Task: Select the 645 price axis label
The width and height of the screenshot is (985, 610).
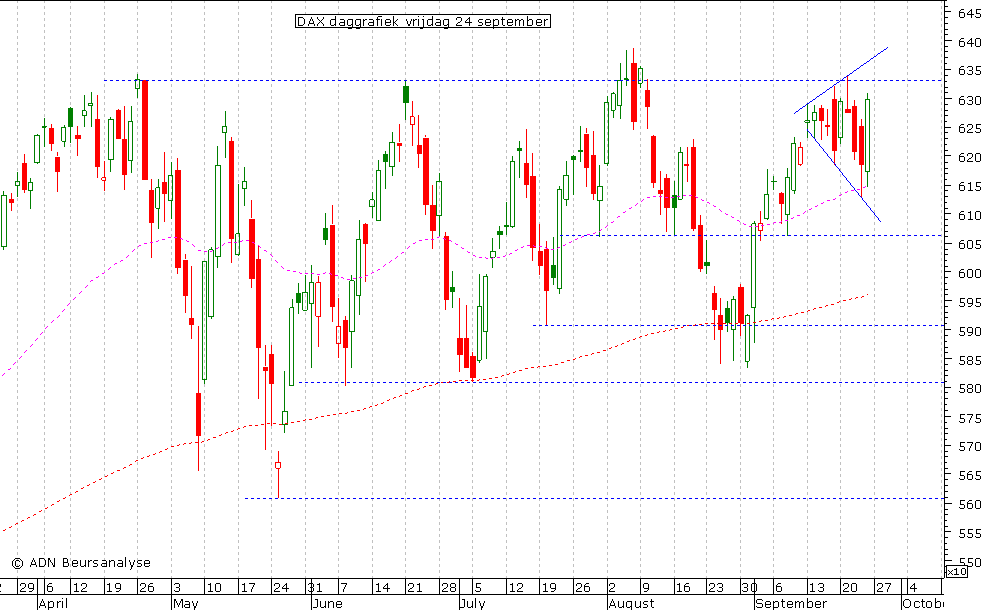Action: [970, 13]
